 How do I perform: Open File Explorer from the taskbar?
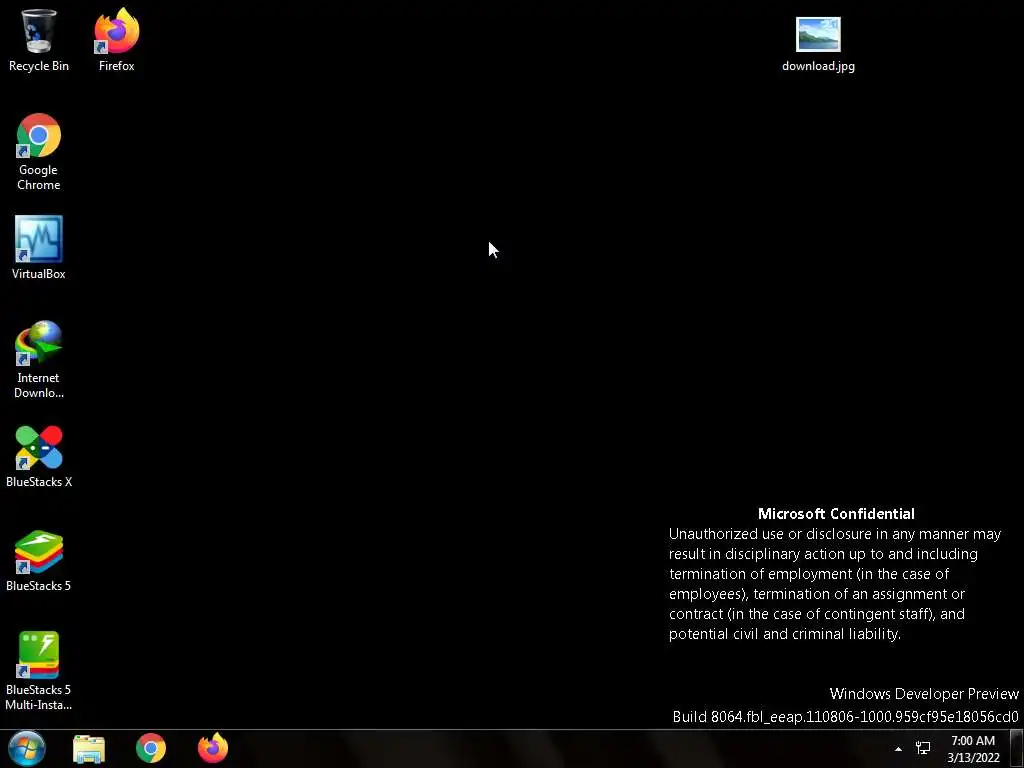(x=89, y=748)
